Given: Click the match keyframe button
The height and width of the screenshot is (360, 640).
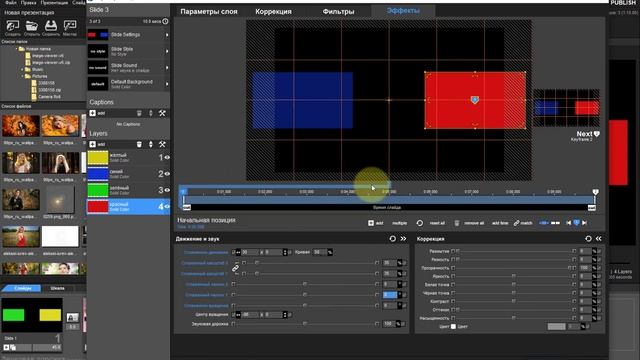Looking at the screenshot, I should point(523,223).
